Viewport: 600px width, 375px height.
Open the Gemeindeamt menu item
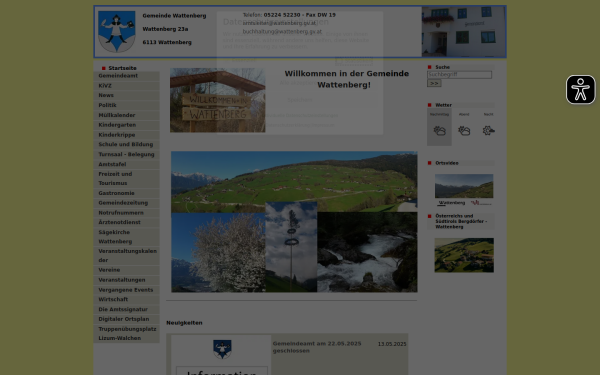[x=126, y=76]
